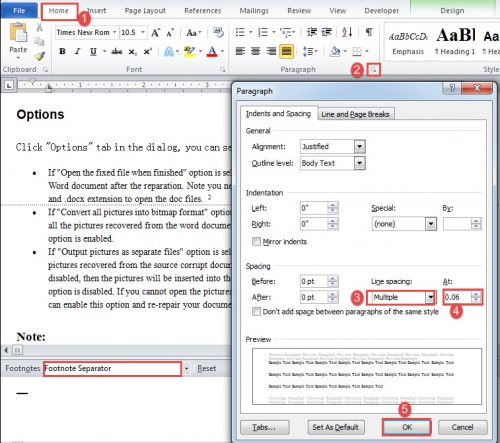Click Multilevel List icon
The image size is (500, 443).
click(286, 32)
